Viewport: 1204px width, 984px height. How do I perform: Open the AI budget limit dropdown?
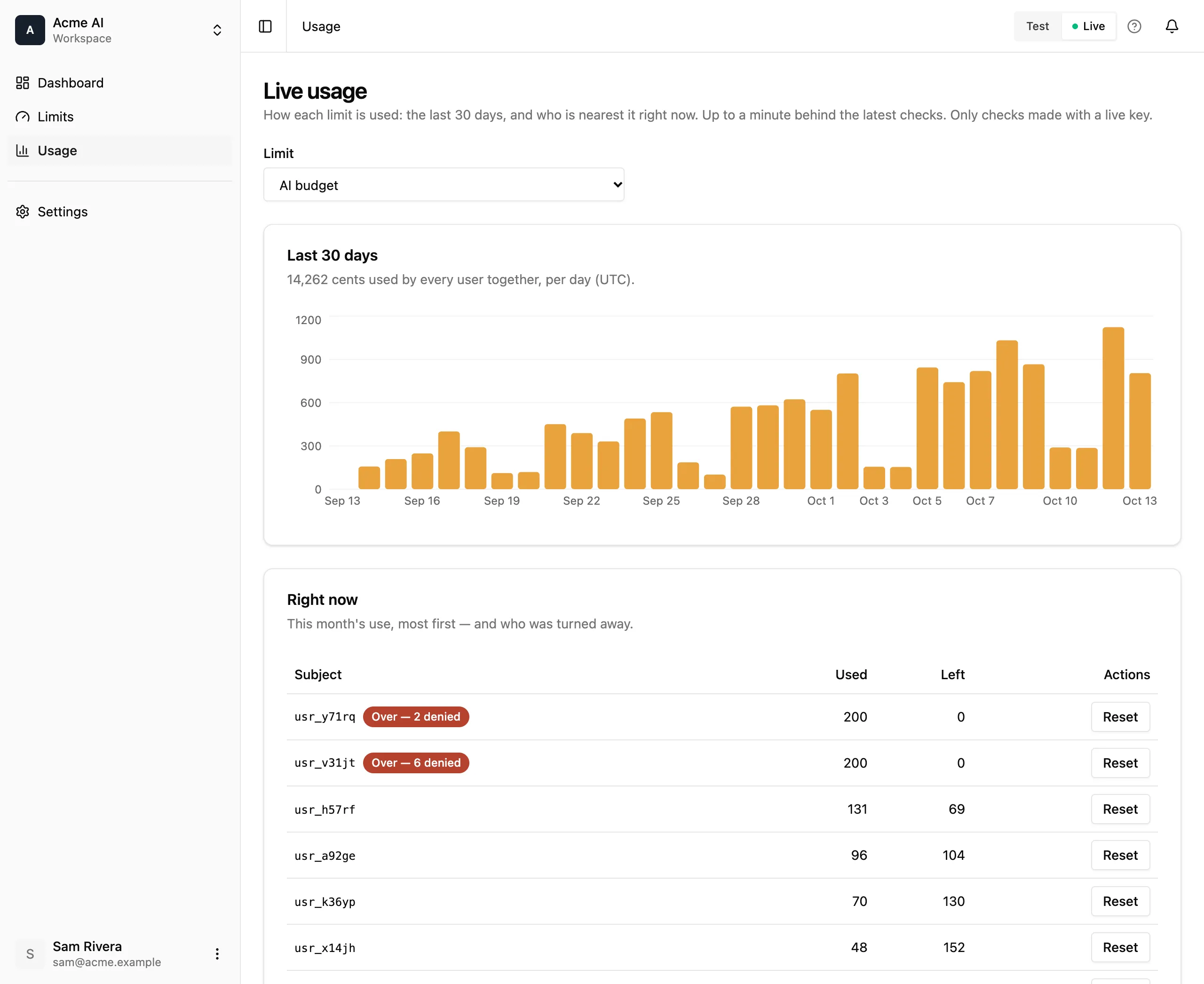pos(444,185)
